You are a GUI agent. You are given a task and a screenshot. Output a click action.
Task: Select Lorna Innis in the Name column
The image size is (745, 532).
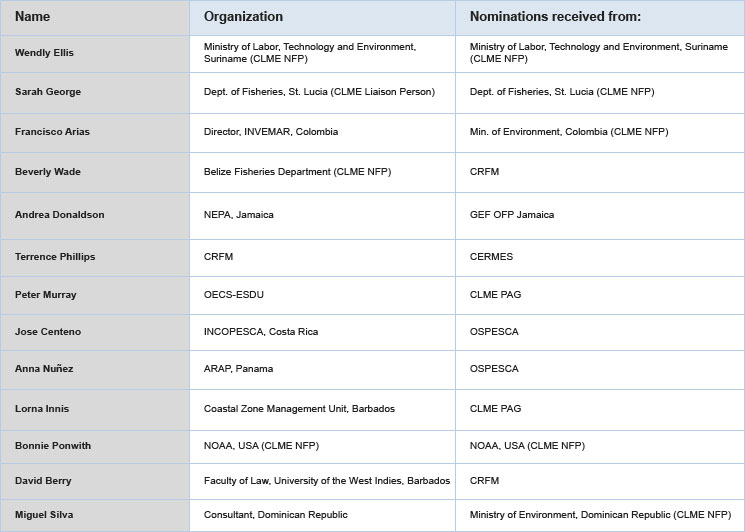[42, 409]
